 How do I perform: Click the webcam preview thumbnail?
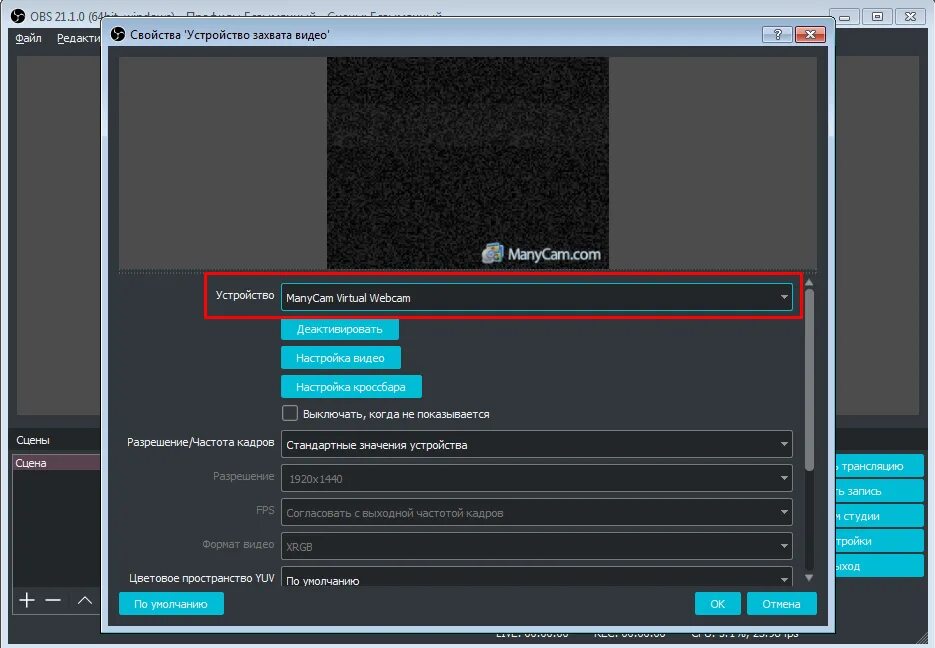468,163
